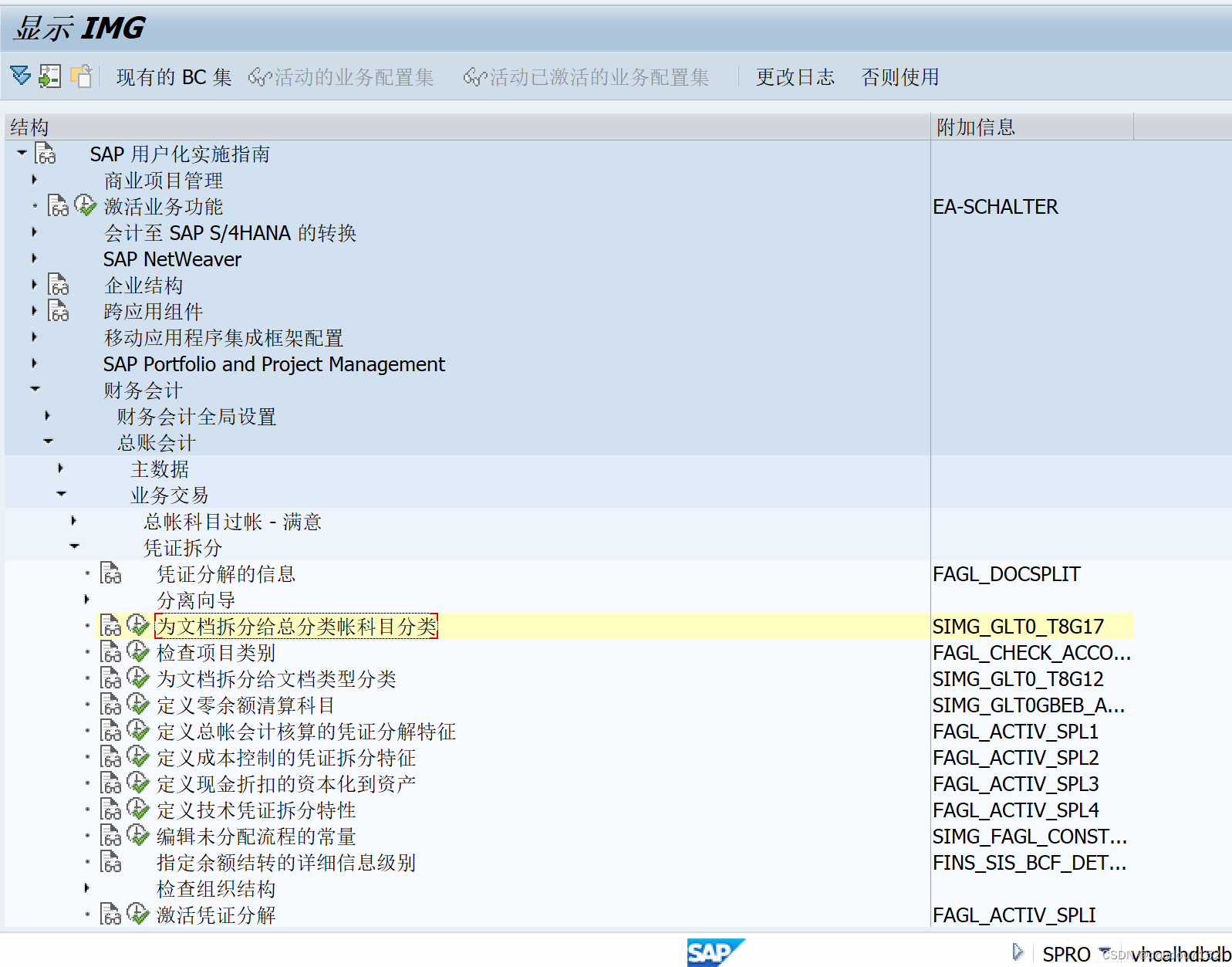Image resolution: width=1232 pixels, height=967 pixels.
Task: Expand 会计至 SAP S/4HANA 的转换 node
Action: click(x=34, y=232)
